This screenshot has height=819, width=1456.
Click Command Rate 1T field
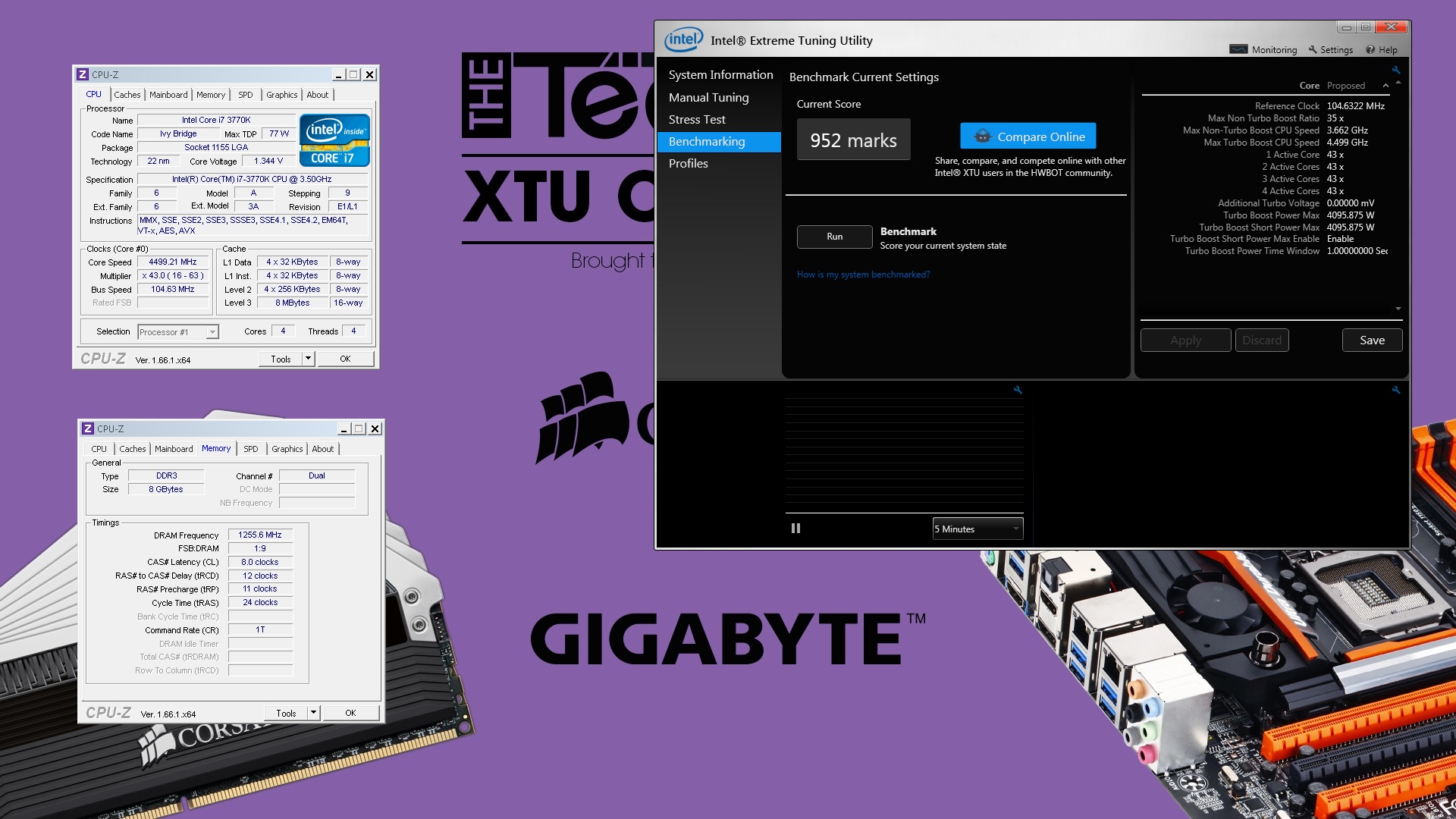(260, 630)
